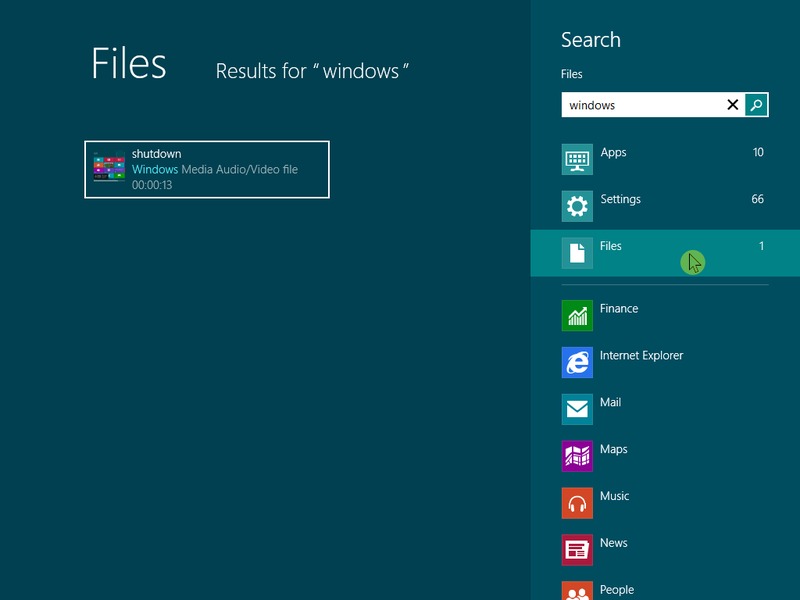This screenshot has width=800, height=600.
Task: Clear the search box with X
Action: [x=733, y=105]
